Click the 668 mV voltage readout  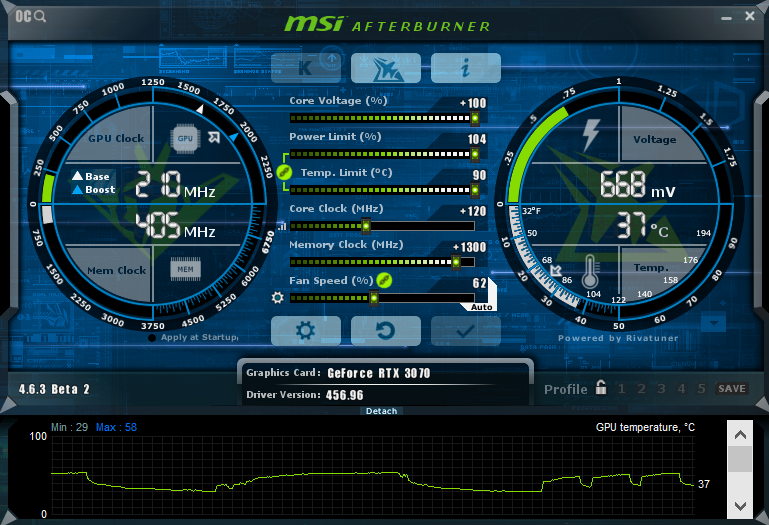coord(638,185)
